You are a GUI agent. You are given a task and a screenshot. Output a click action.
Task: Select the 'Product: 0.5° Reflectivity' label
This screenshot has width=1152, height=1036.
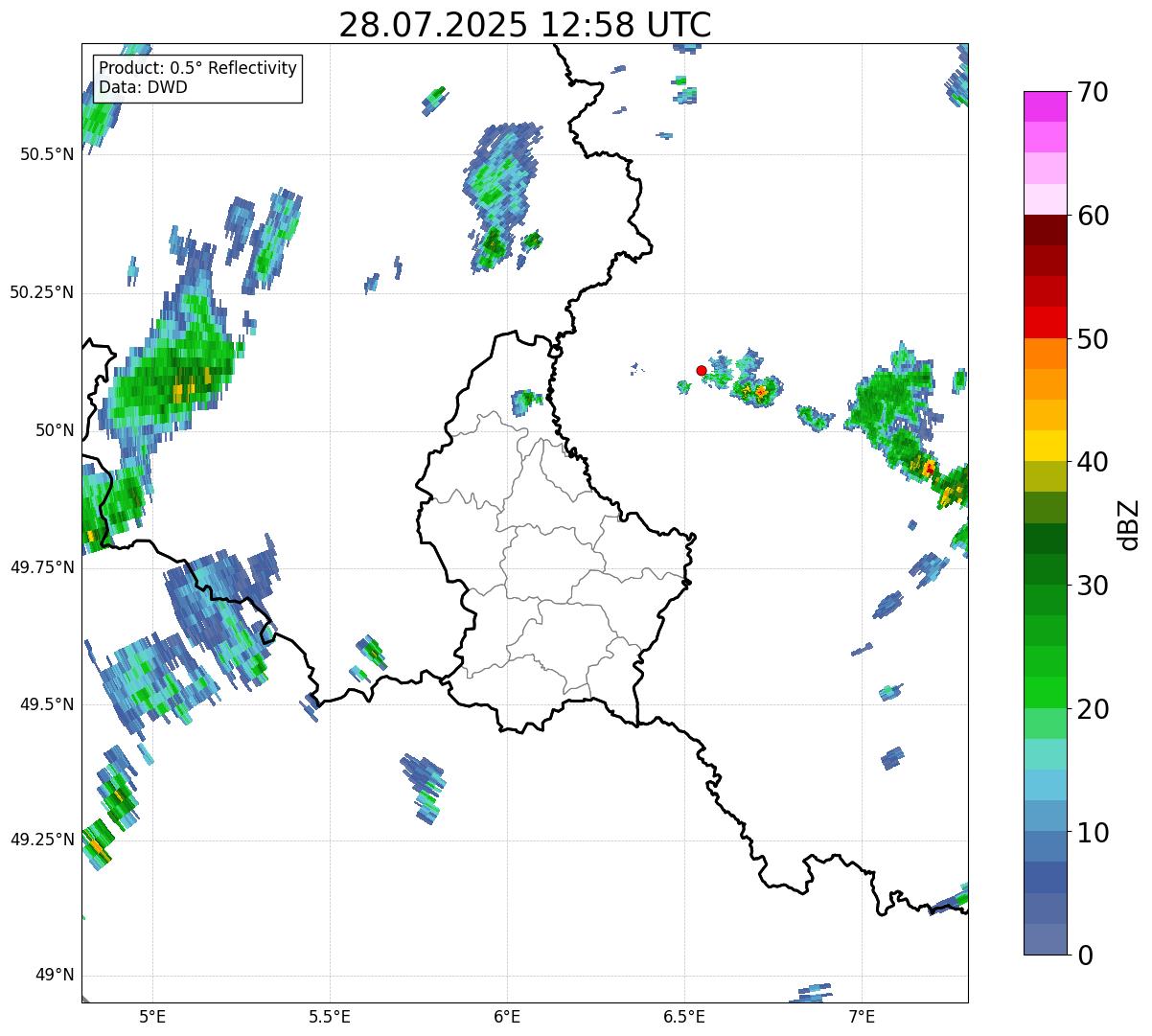(198, 69)
